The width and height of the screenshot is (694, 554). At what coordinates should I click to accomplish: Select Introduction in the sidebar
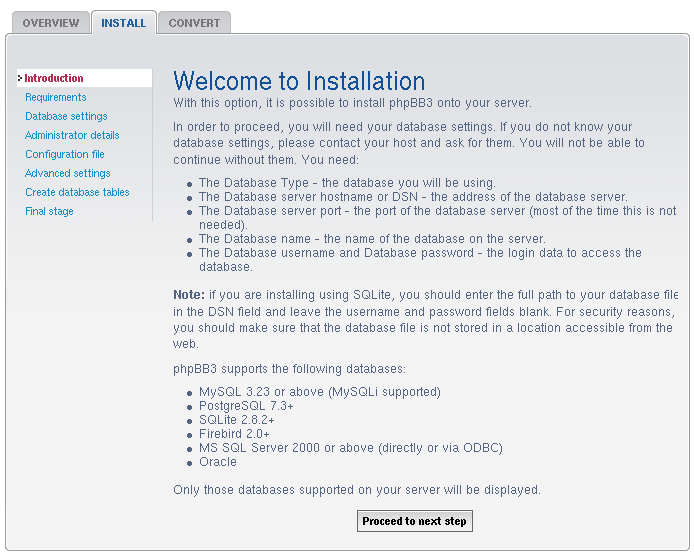click(x=54, y=78)
